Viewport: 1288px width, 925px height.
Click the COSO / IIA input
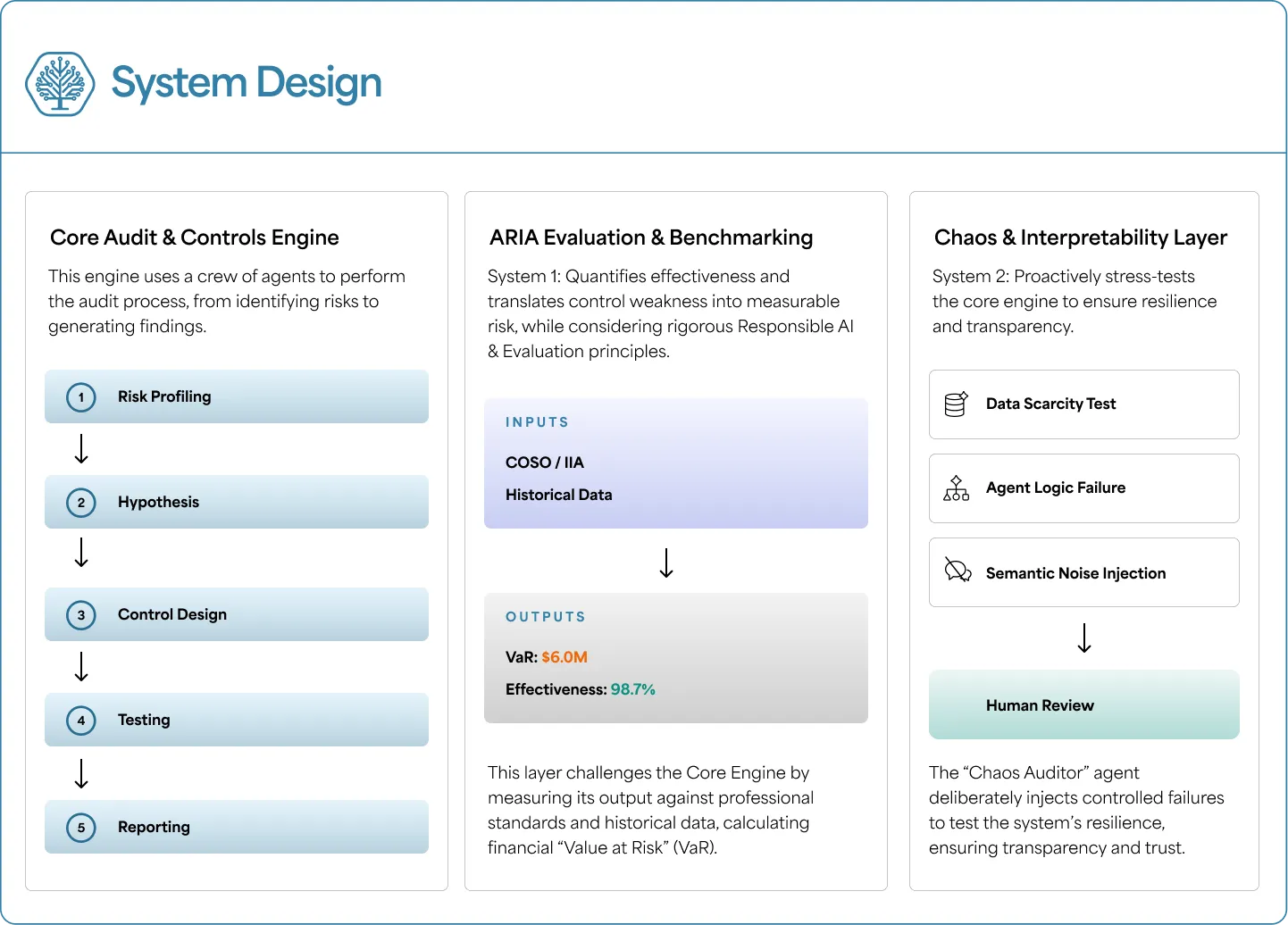[545, 462]
